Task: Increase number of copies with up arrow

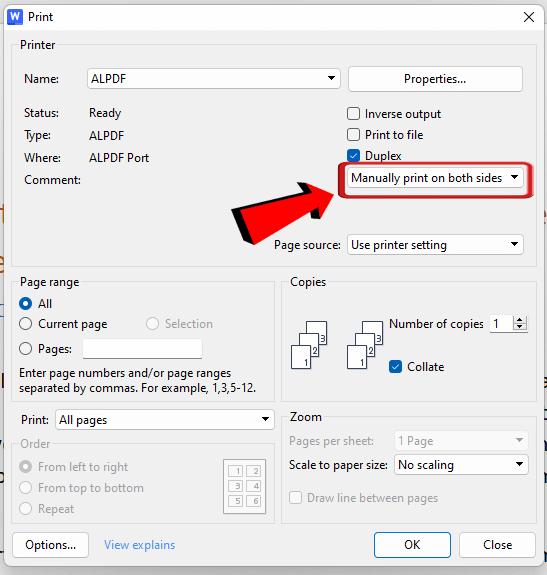Action: point(520,320)
